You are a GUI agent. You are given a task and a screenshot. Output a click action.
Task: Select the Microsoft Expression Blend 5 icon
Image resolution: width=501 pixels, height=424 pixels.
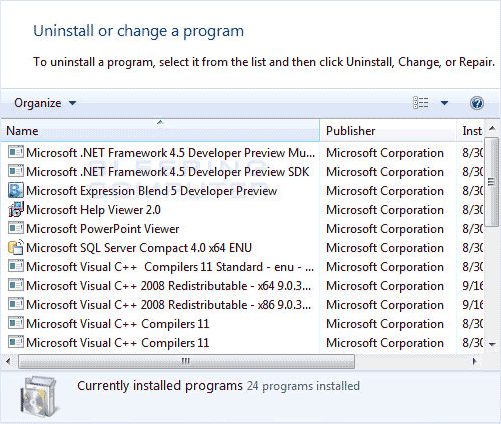pos(16,191)
